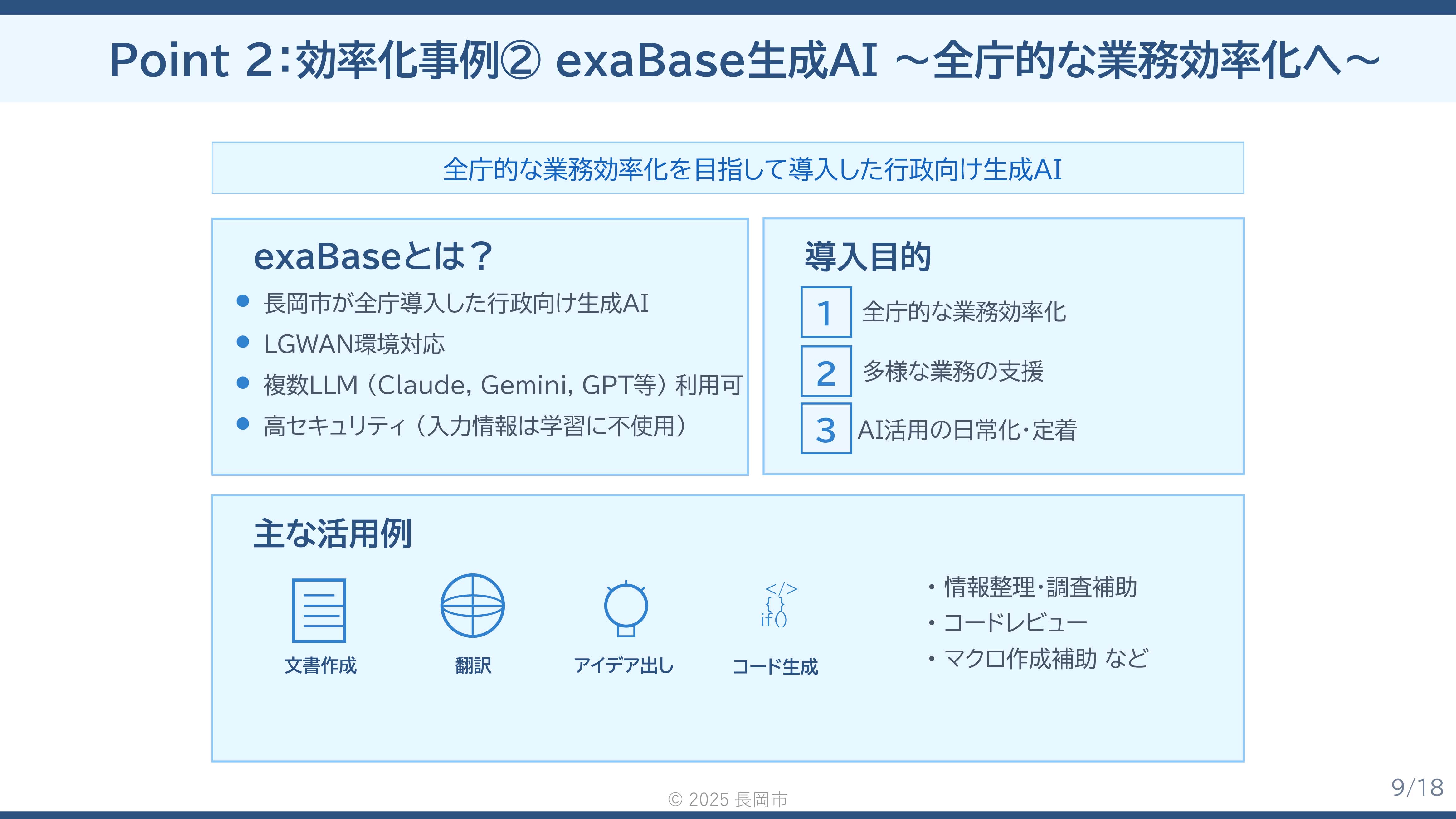Click the 主な活用例 heading
Screen dimensions: 1456x819
pos(332,534)
